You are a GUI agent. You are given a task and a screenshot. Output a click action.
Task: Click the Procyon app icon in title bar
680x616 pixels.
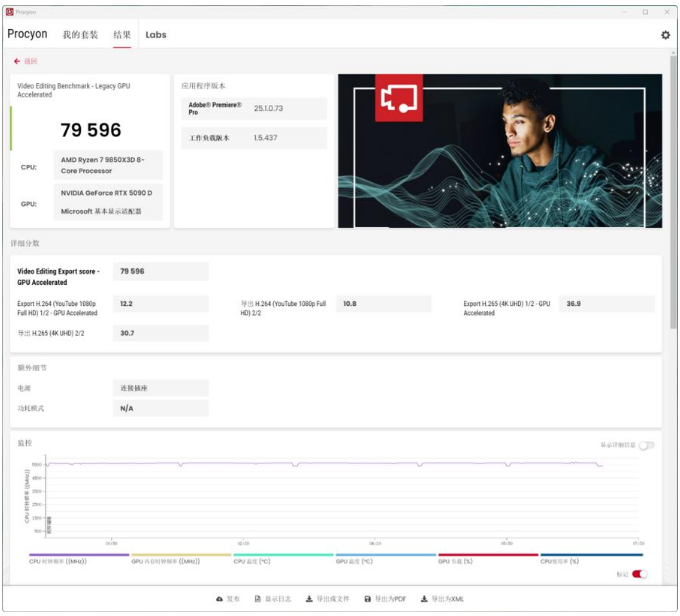click(10, 12)
